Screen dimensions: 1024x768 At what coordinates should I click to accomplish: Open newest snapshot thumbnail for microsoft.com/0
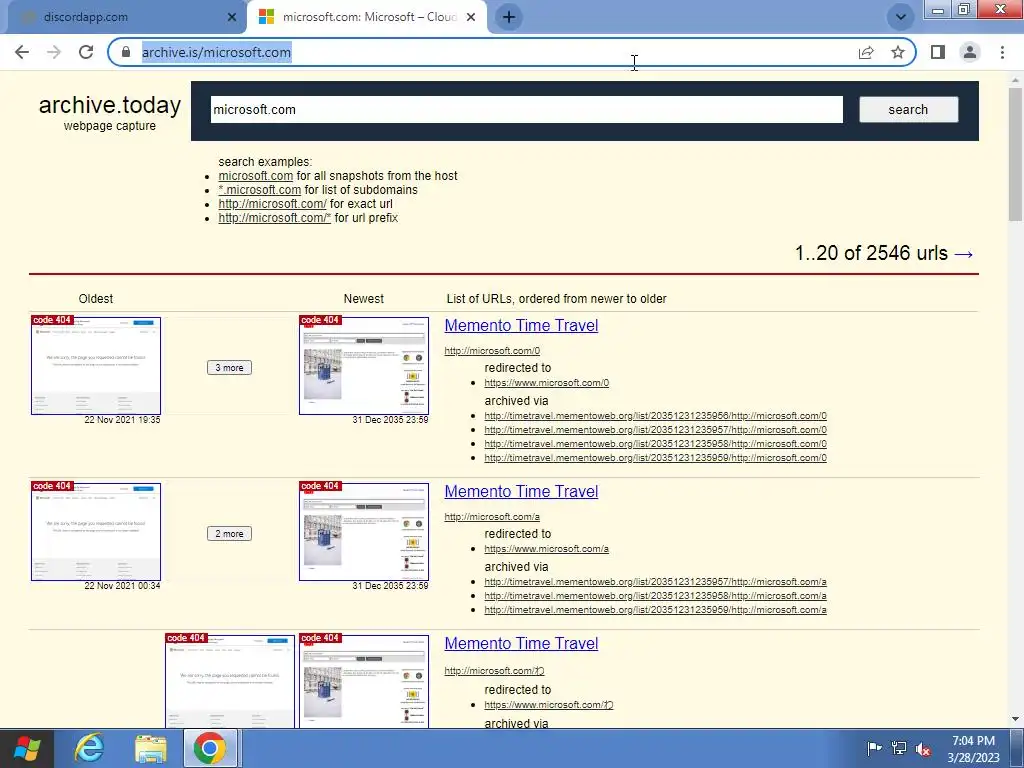[x=364, y=365]
